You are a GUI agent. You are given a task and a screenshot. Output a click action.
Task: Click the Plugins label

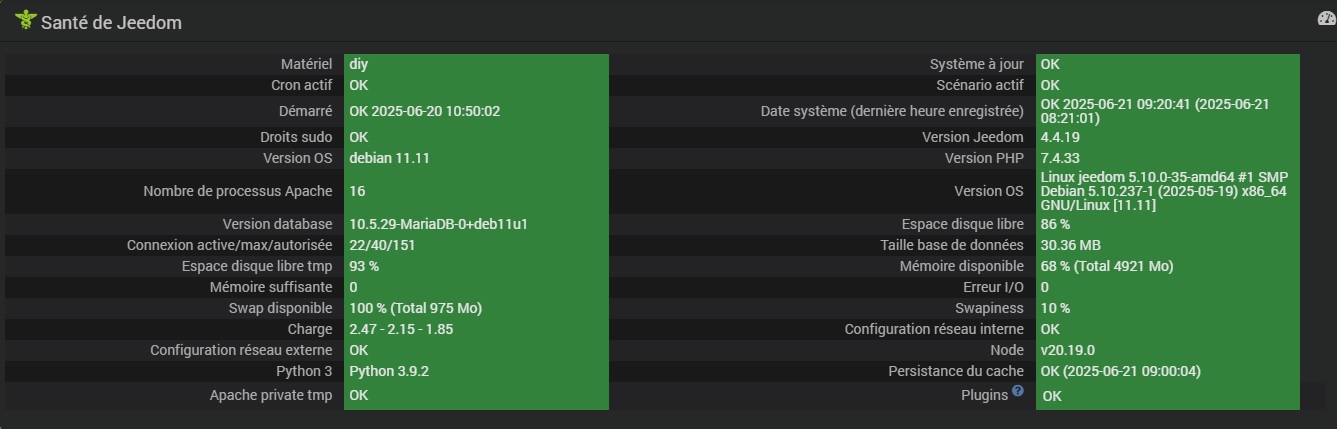(984, 395)
